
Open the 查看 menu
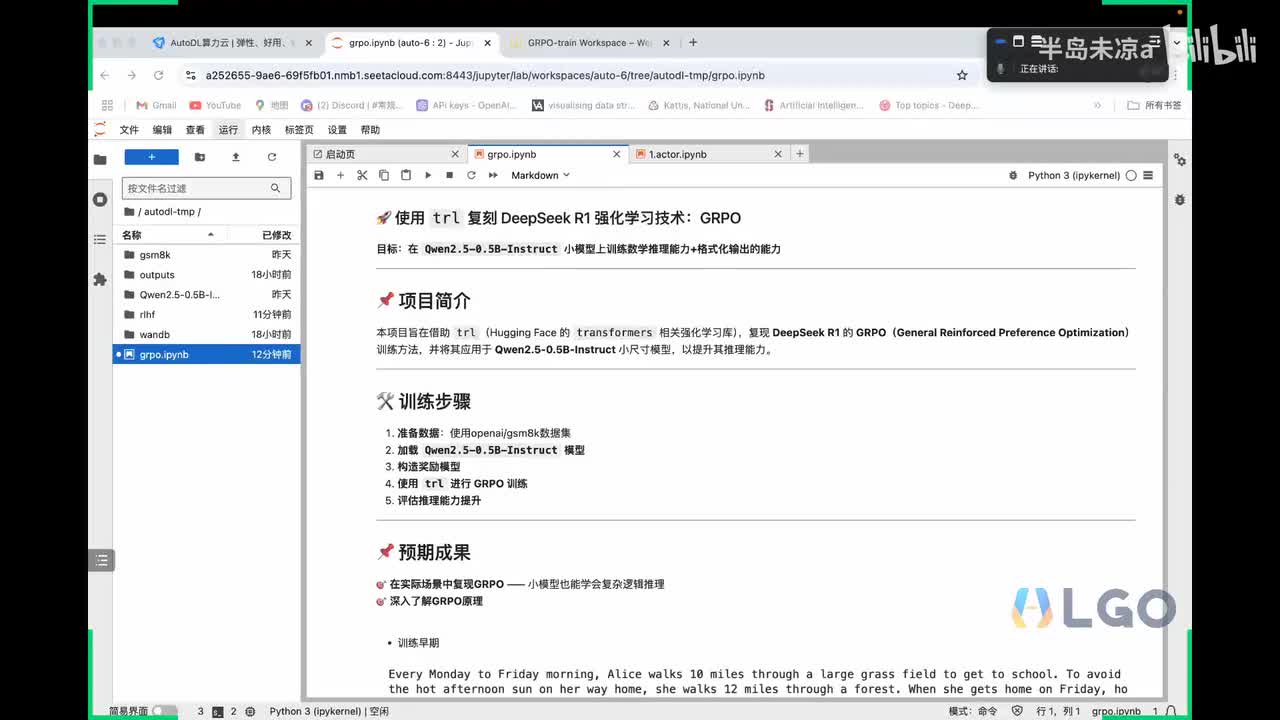coord(195,130)
